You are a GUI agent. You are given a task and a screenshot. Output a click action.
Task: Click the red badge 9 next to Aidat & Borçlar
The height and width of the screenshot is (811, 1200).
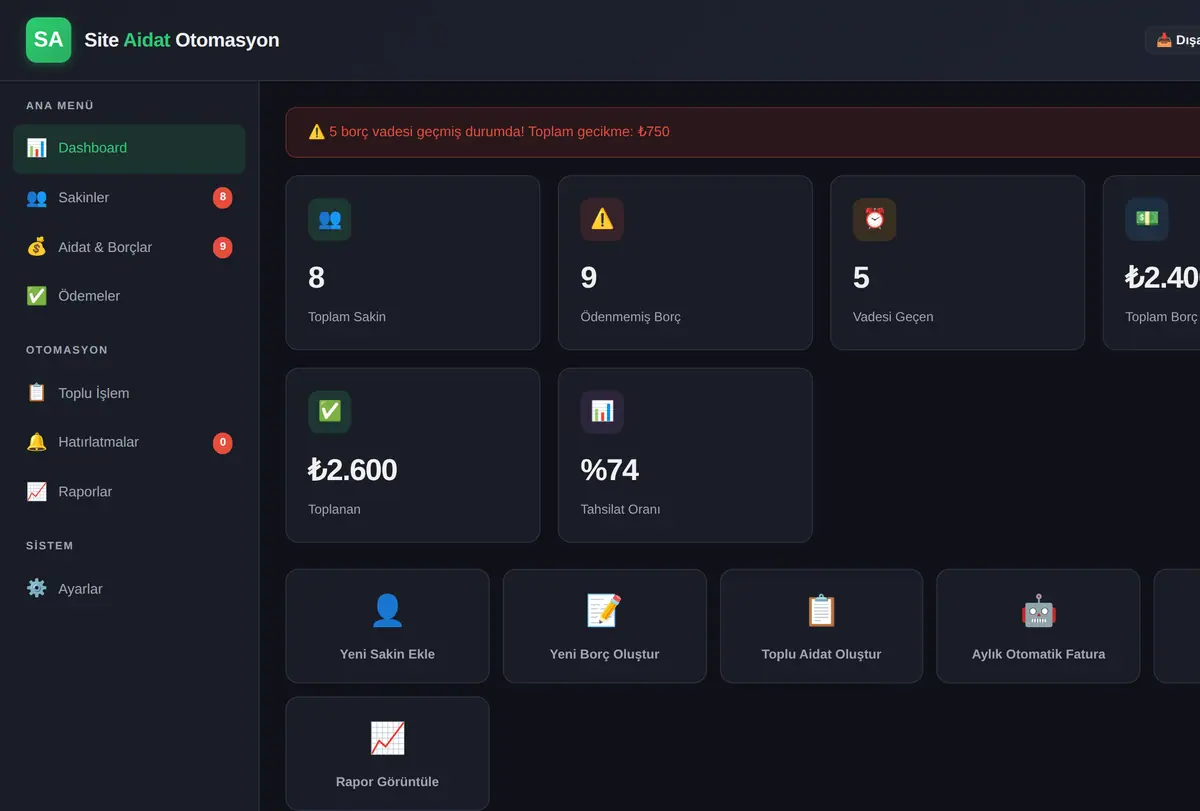tap(223, 247)
